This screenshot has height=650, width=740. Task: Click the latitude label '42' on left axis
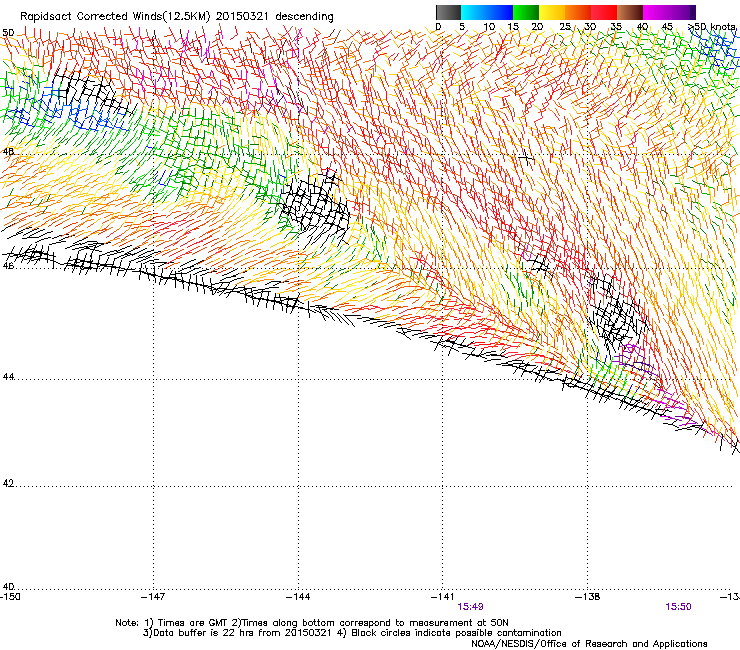(x=8, y=483)
